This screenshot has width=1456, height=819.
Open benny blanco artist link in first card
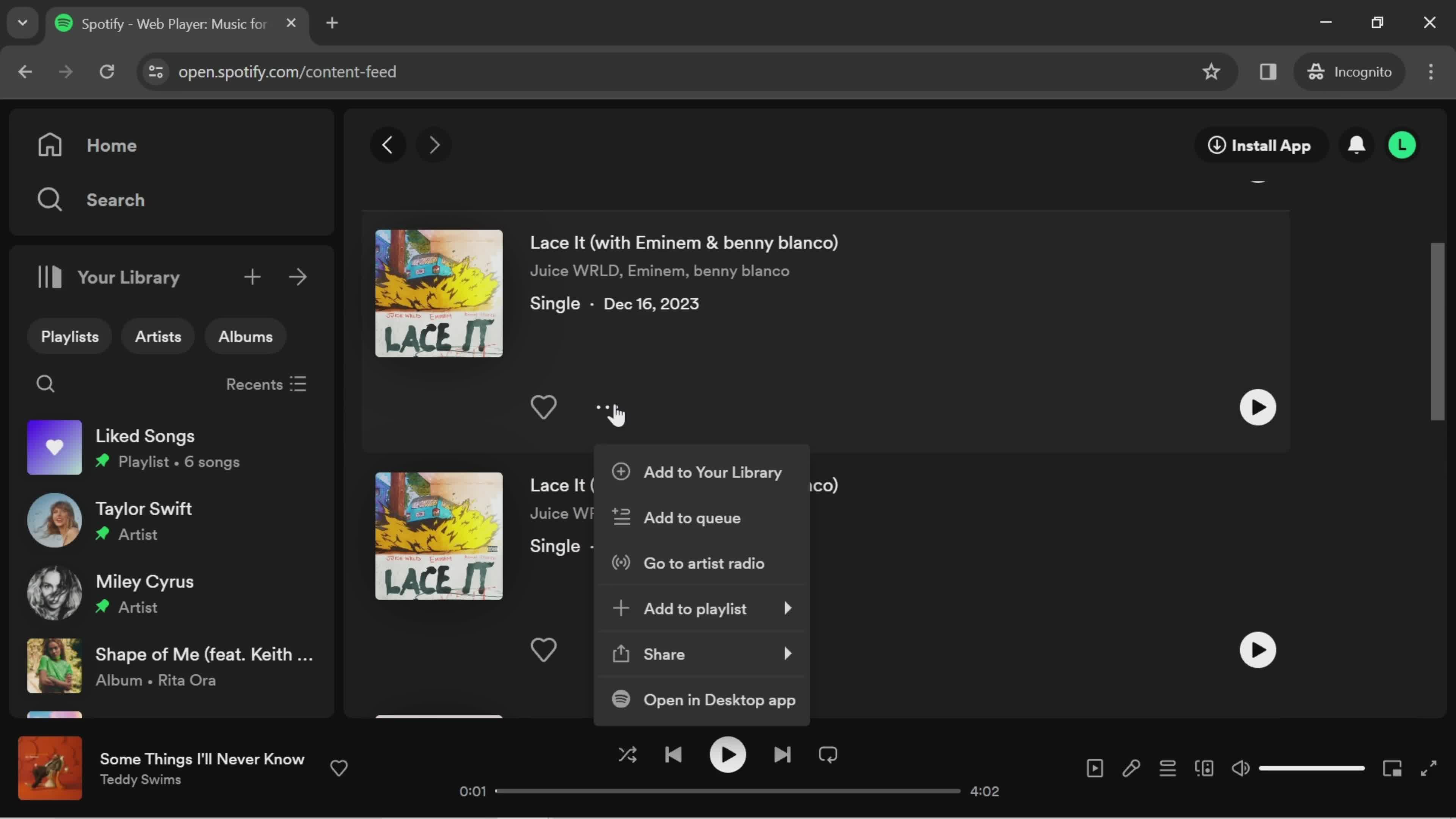point(741,271)
